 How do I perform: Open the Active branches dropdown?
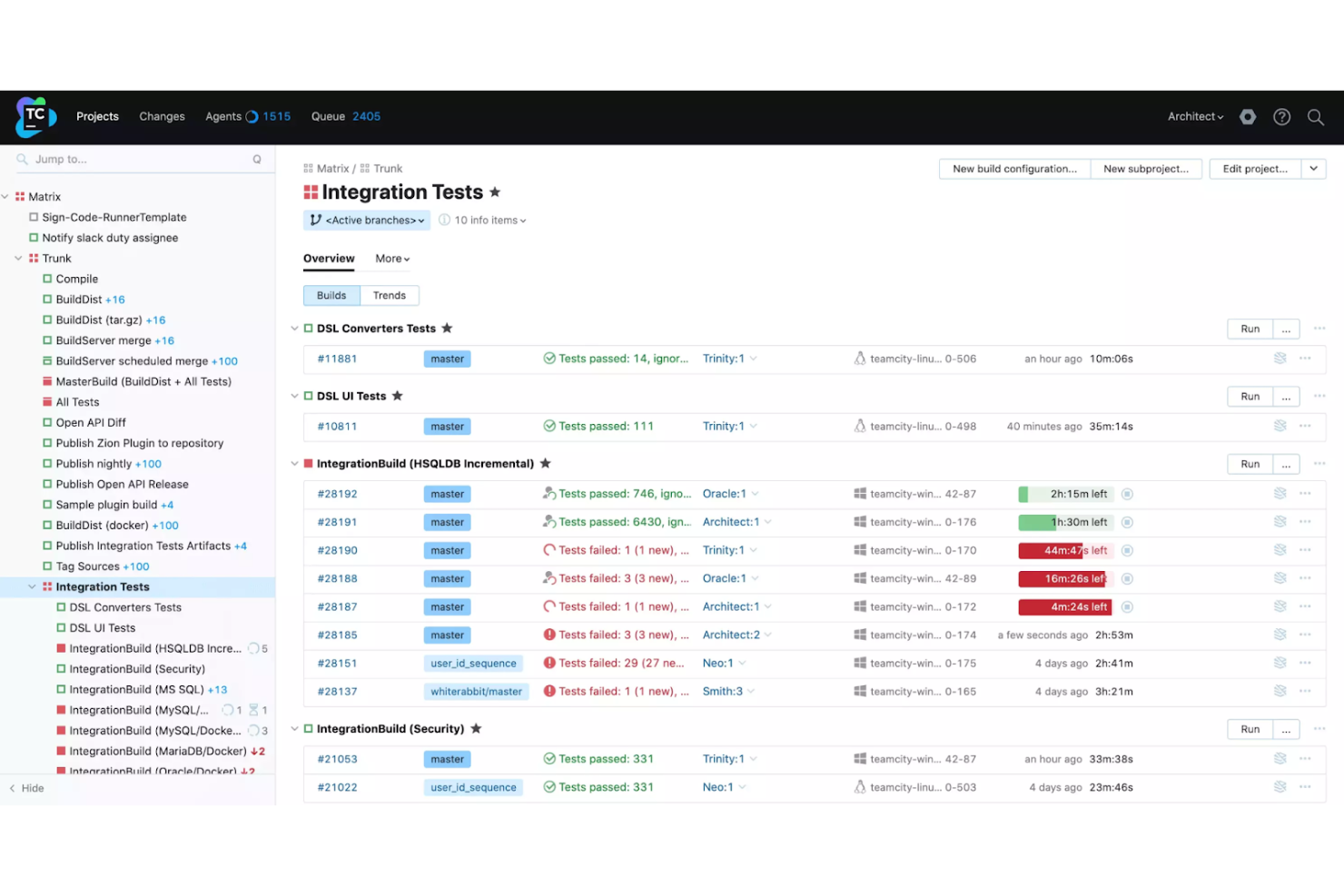click(x=367, y=220)
